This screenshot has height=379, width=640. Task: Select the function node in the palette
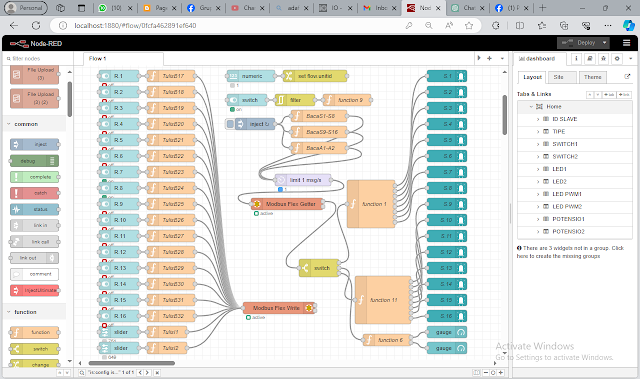click(35, 332)
